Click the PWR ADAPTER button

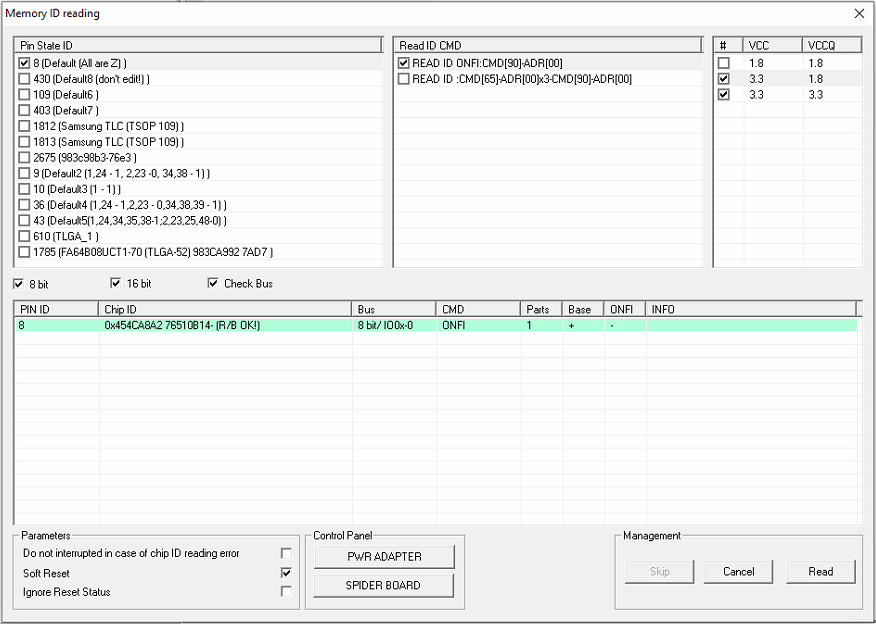click(x=384, y=556)
